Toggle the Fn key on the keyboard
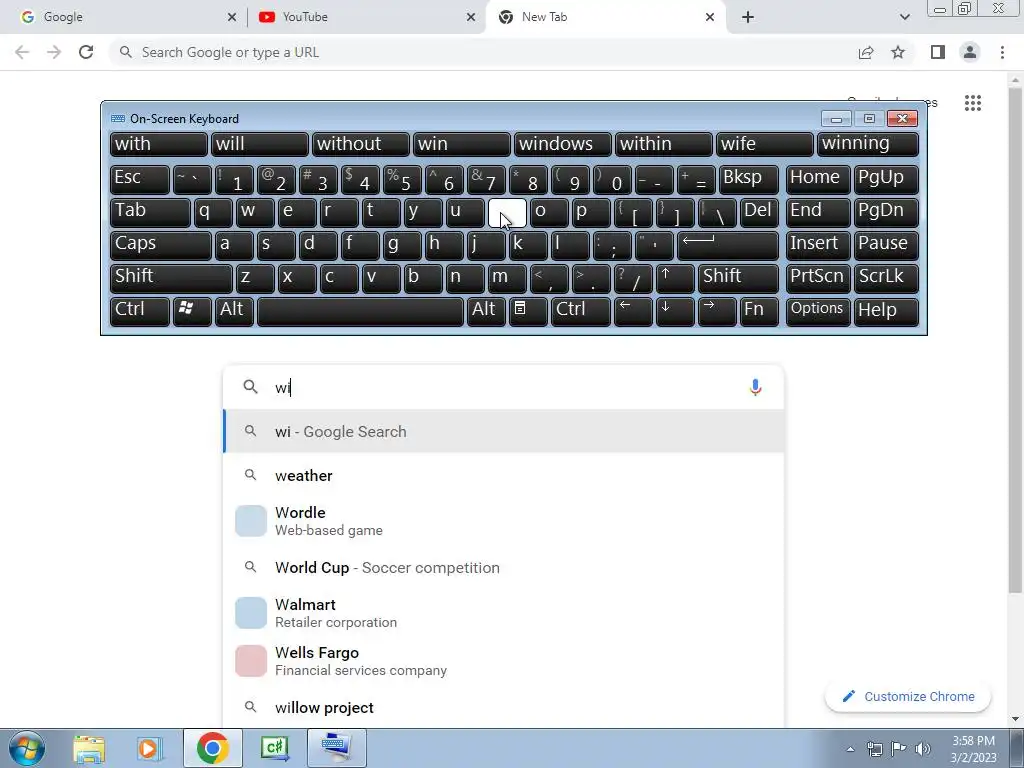The width and height of the screenshot is (1024, 768). tap(760, 311)
